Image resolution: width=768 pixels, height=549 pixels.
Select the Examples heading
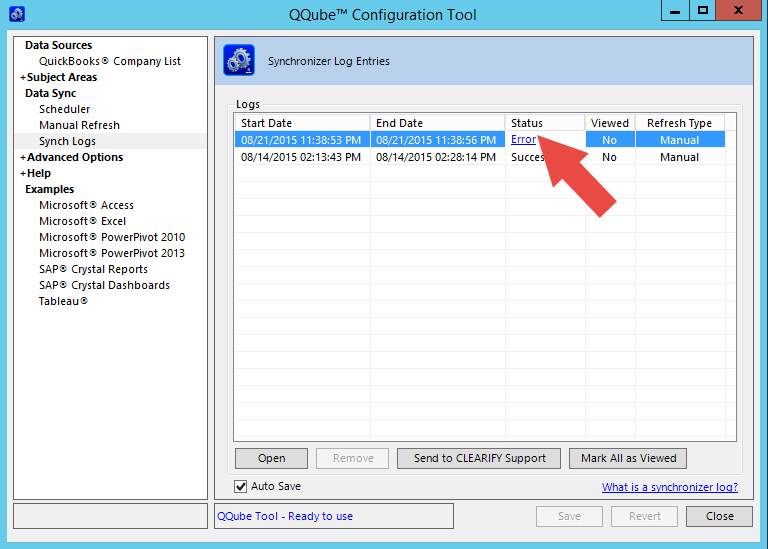click(x=49, y=189)
